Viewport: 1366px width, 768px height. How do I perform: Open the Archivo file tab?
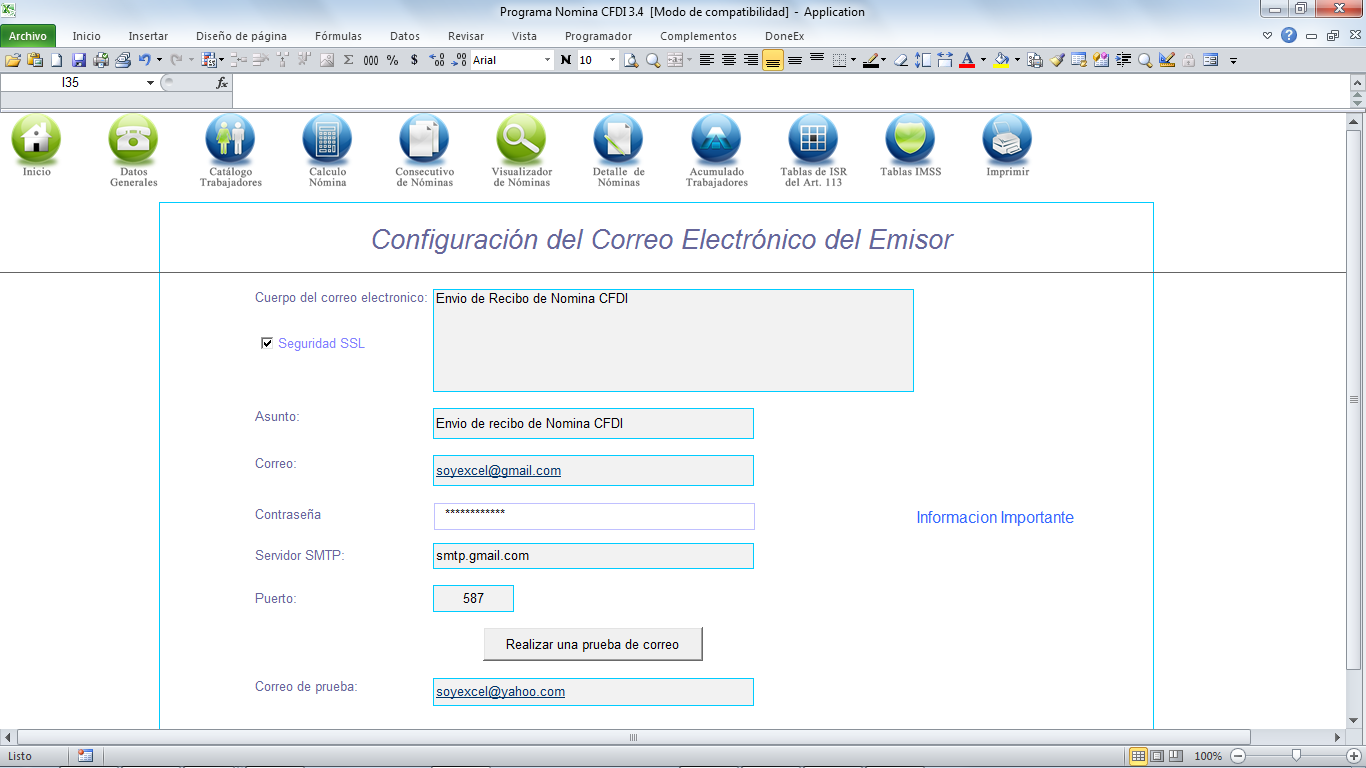click(28, 36)
